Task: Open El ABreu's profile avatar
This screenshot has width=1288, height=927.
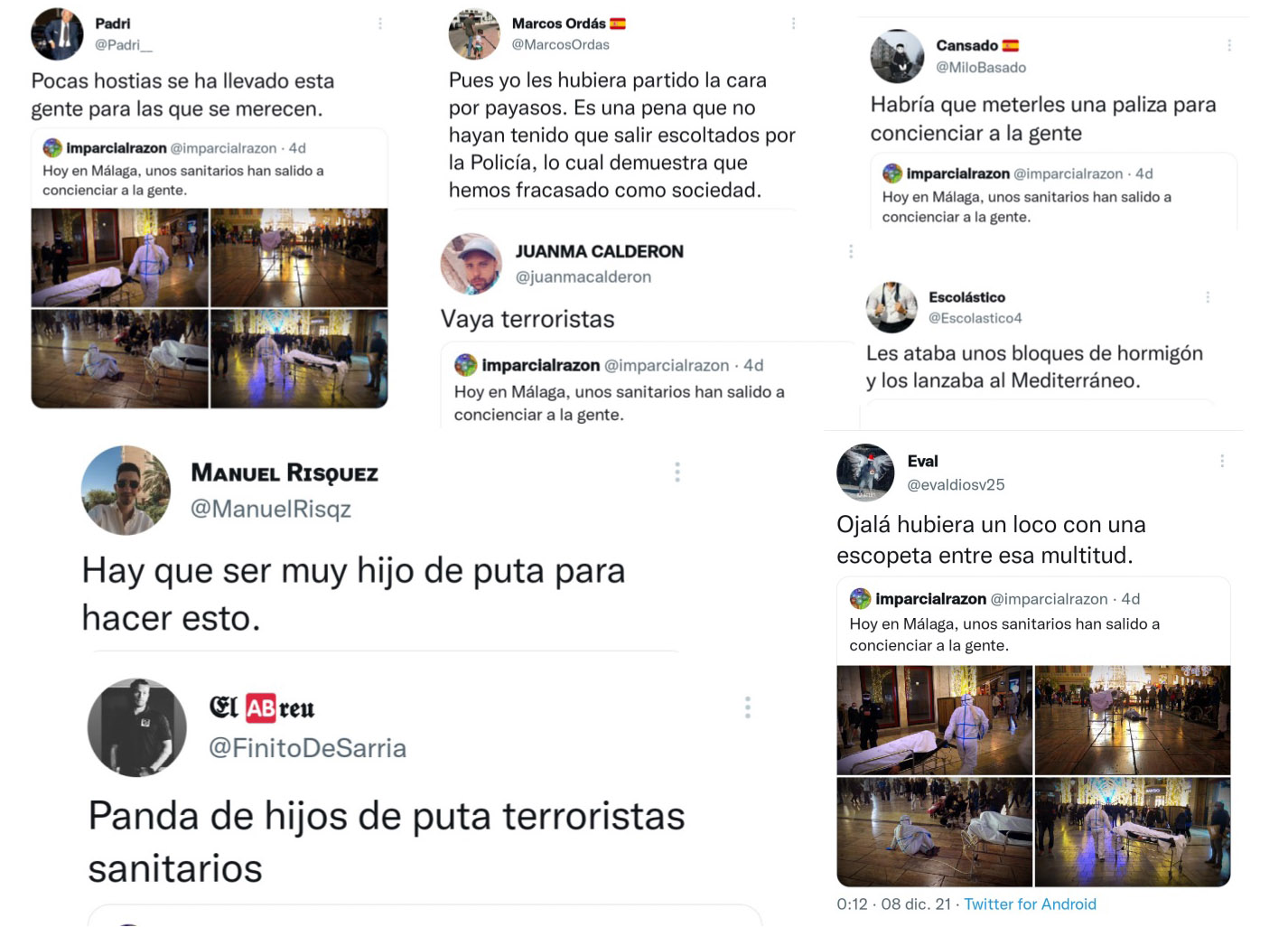Action: tap(137, 727)
